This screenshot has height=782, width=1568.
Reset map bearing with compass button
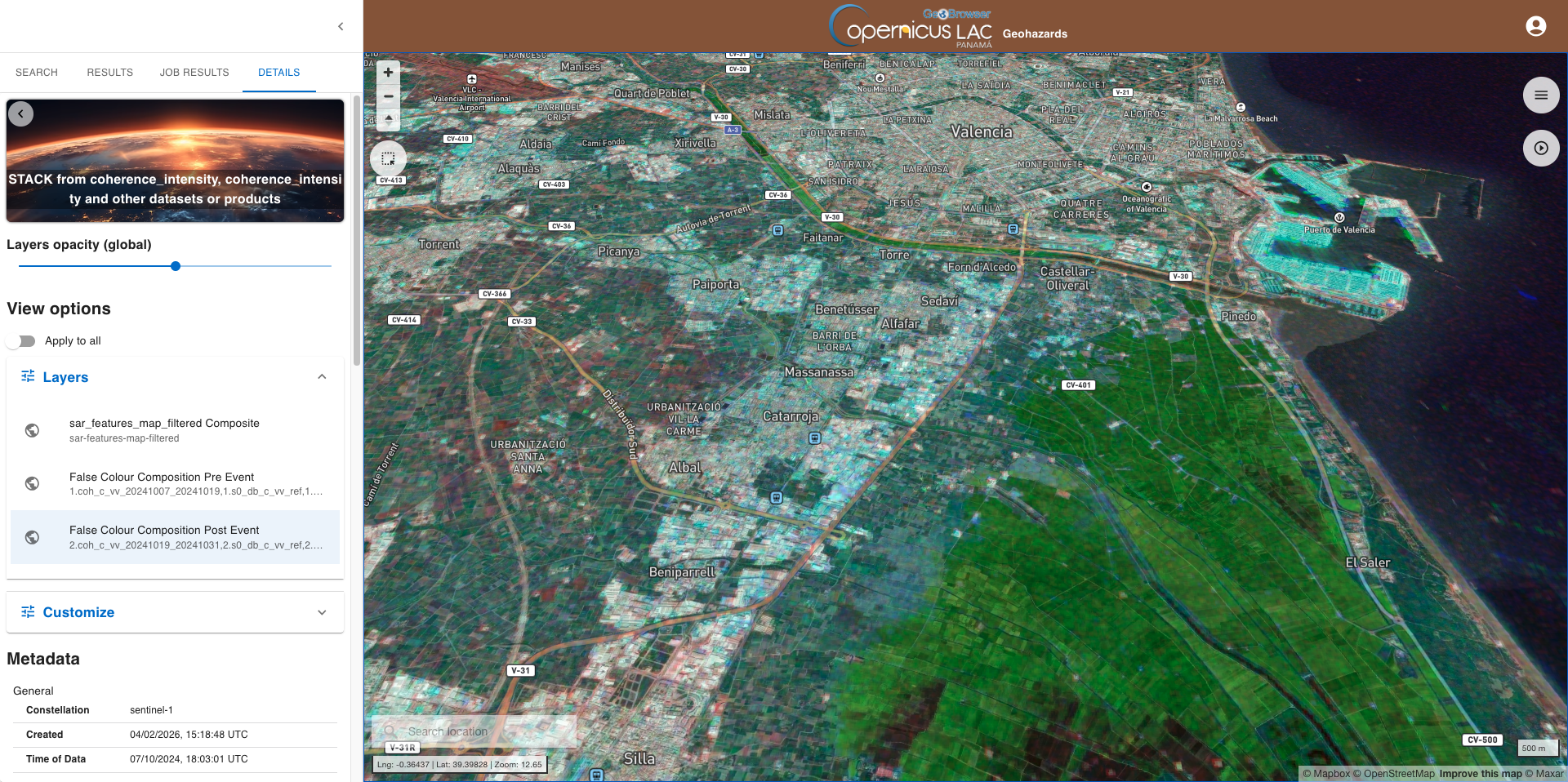[388, 119]
